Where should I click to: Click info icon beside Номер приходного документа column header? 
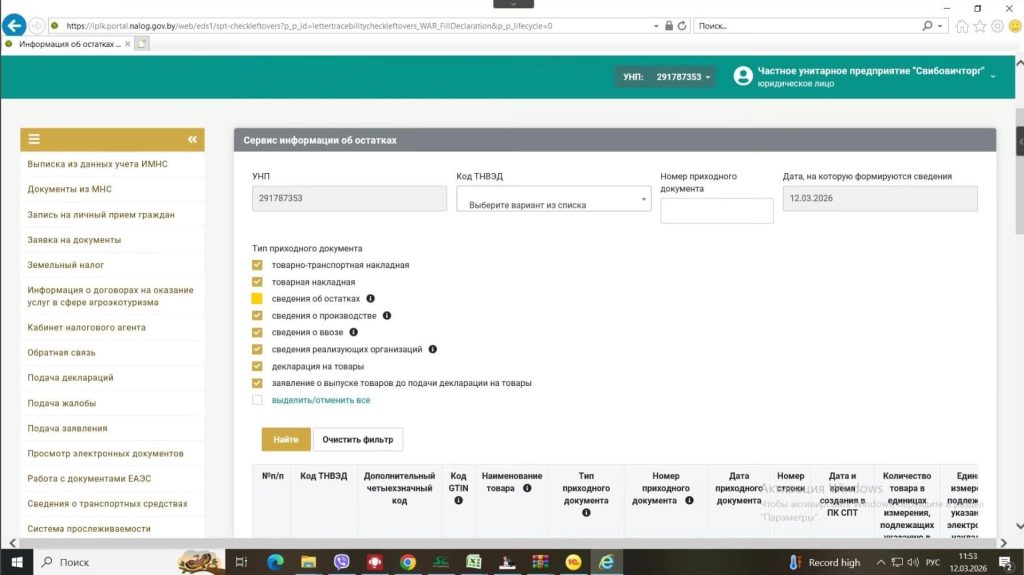pyautogui.click(x=689, y=501)
